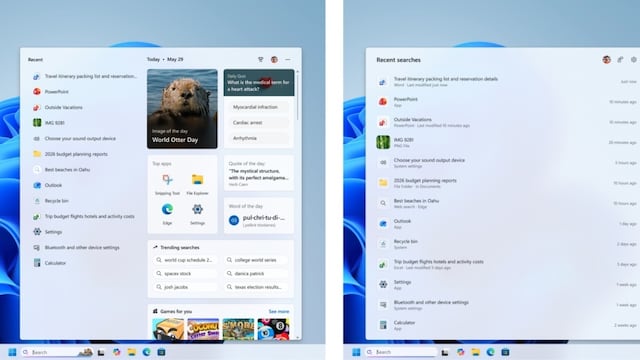Image resolution: width=640 pixels, height=360 pixels.
Task: Click the icon between avatar and gear in Recent searches header
Action: [620, 60]
